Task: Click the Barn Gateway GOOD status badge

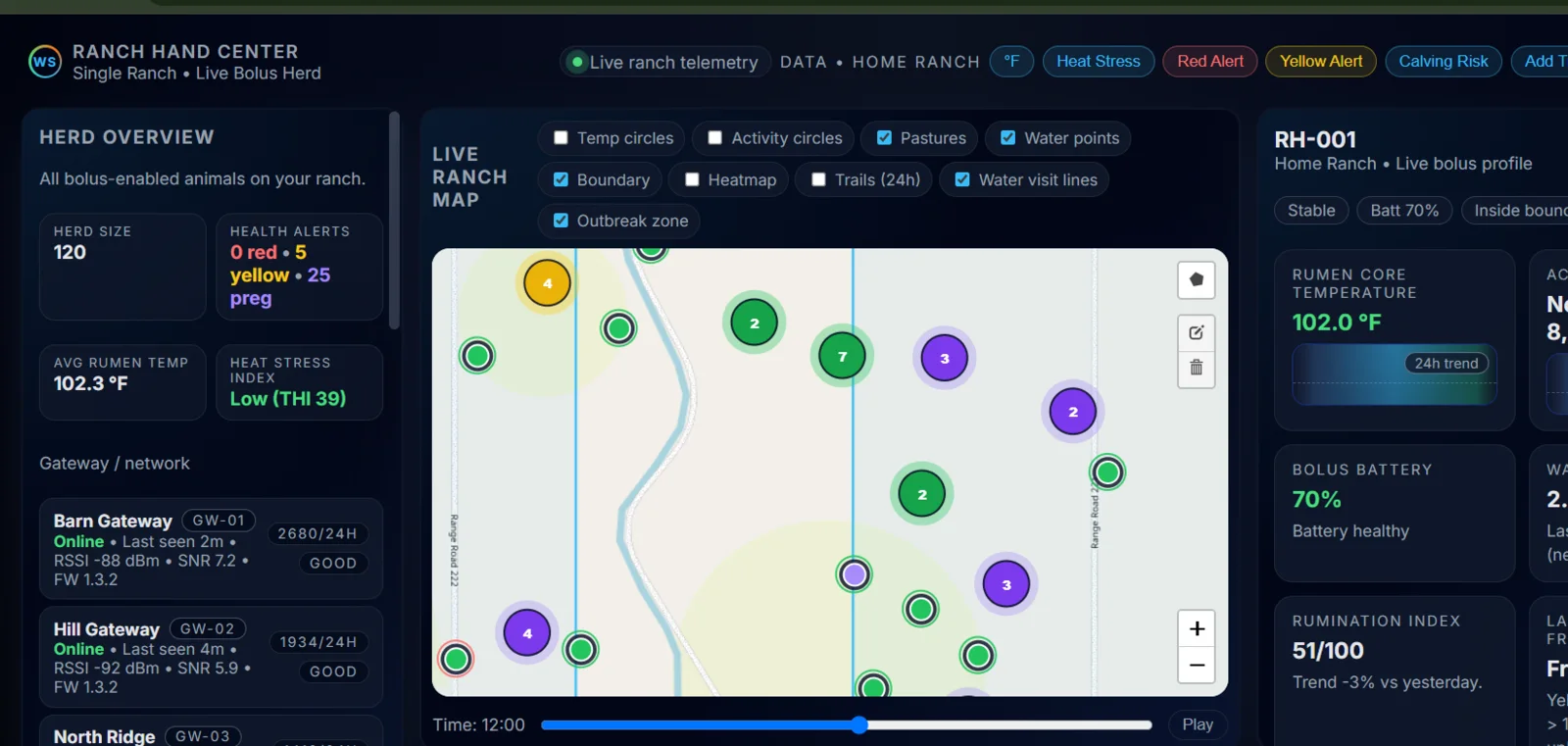Action: click(x=333, y=563)
